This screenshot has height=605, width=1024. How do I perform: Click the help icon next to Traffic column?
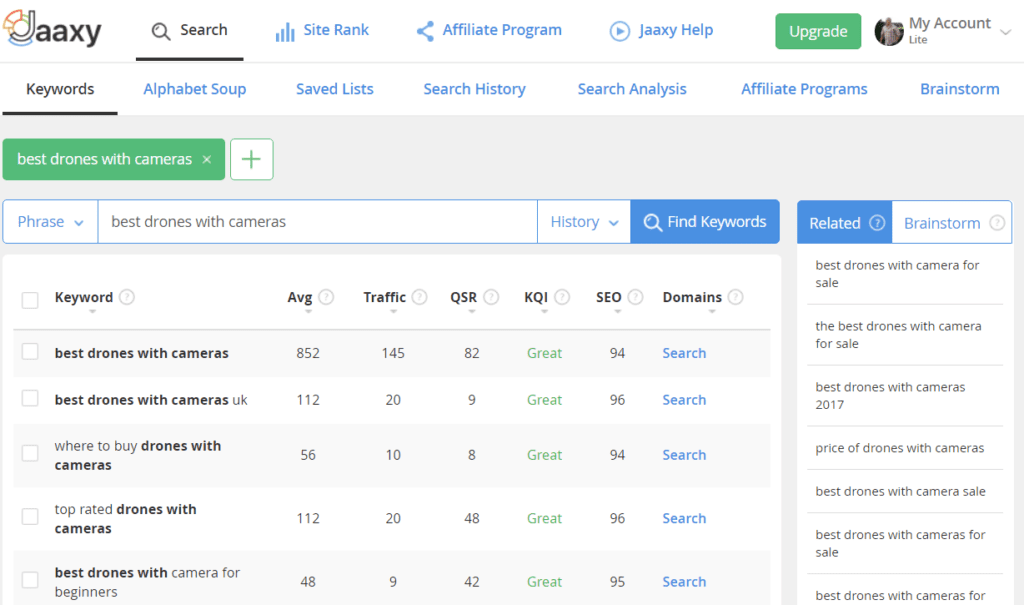pyautogui.click(x=419, y=297)
